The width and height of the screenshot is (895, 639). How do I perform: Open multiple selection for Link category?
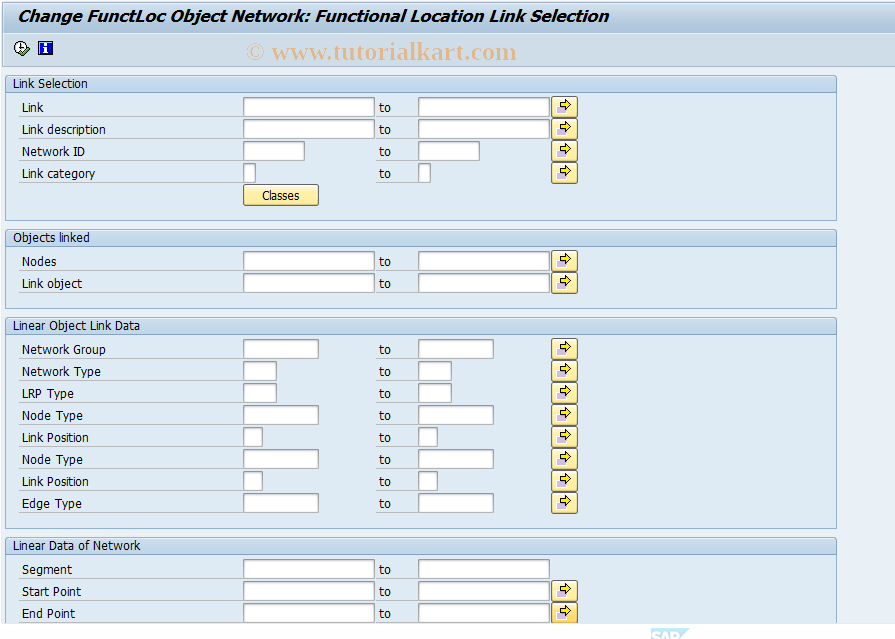coord(565,173)
